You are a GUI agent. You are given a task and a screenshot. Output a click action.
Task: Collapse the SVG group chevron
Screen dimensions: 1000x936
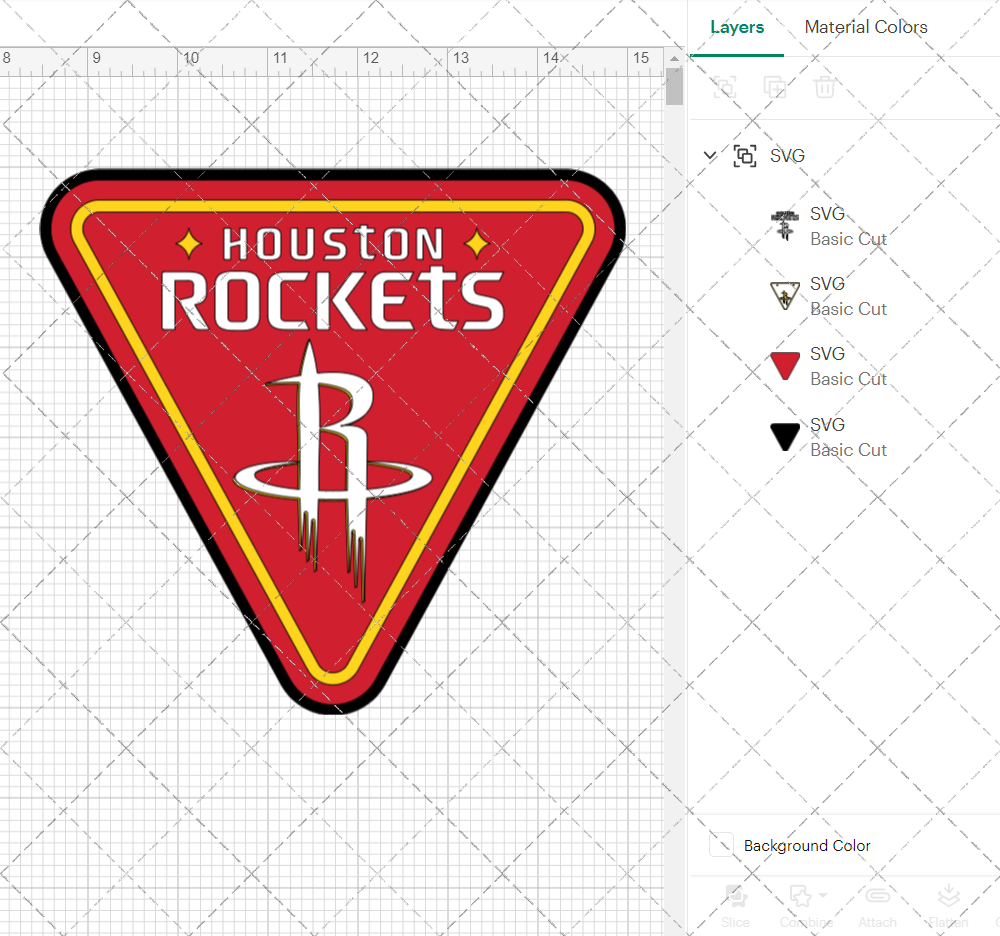(x=709, y=155)
